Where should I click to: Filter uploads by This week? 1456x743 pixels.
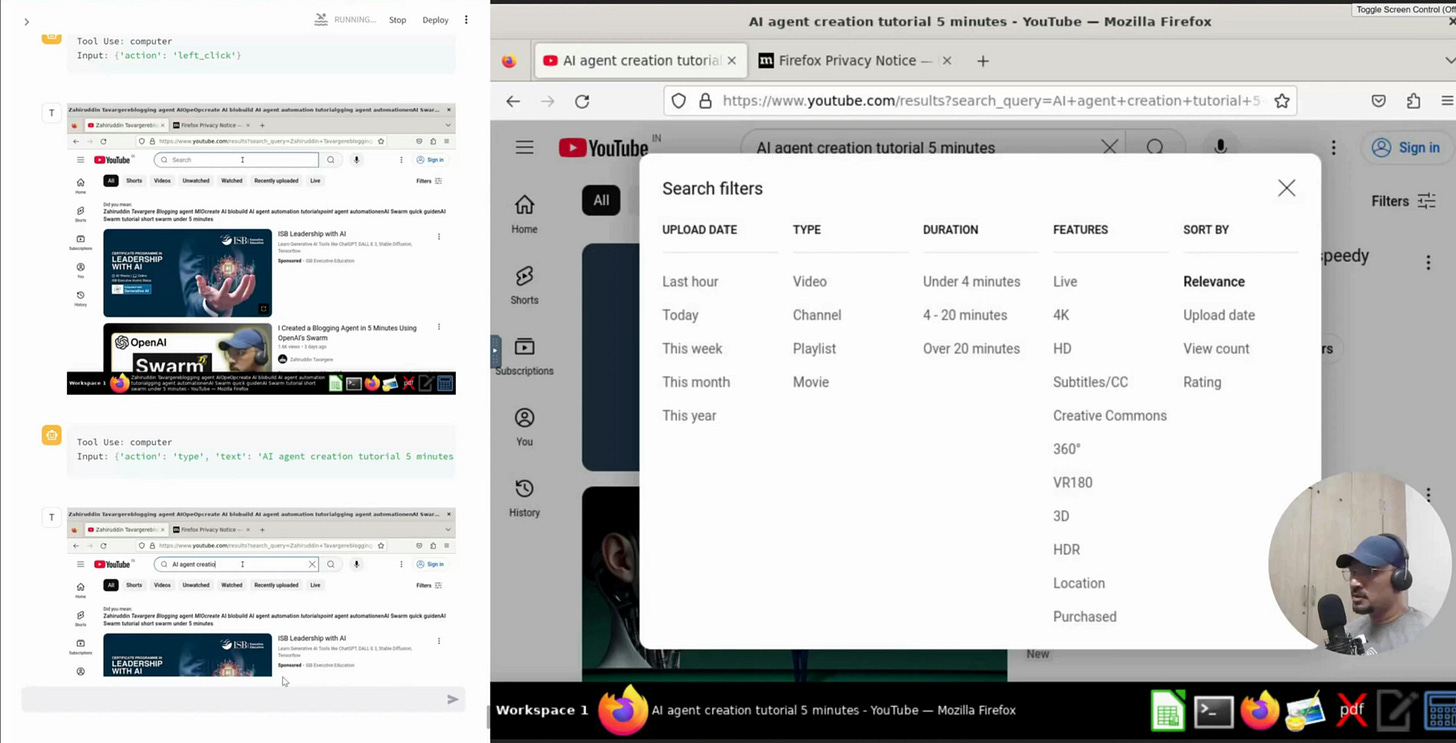[692, 349]
